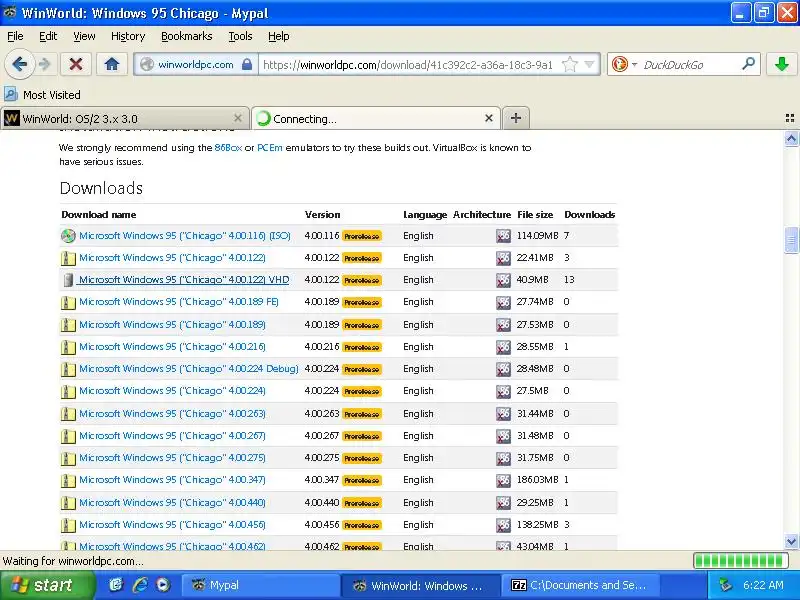Click the Download name column header

(x=98, y=215)
